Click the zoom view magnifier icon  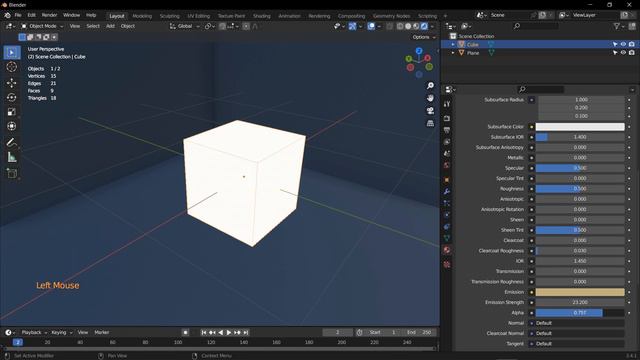(x=430, y=86)
